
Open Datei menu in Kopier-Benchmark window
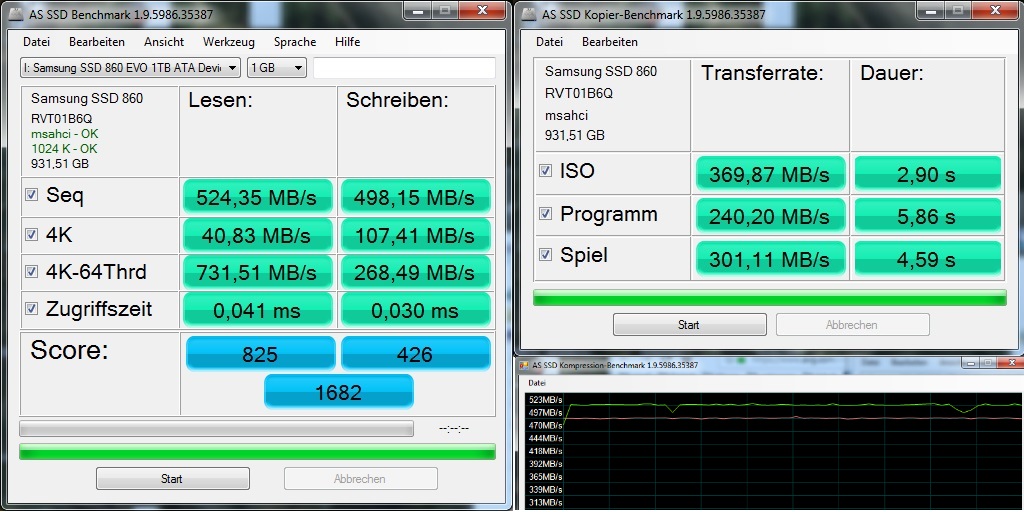pos(549,42)
